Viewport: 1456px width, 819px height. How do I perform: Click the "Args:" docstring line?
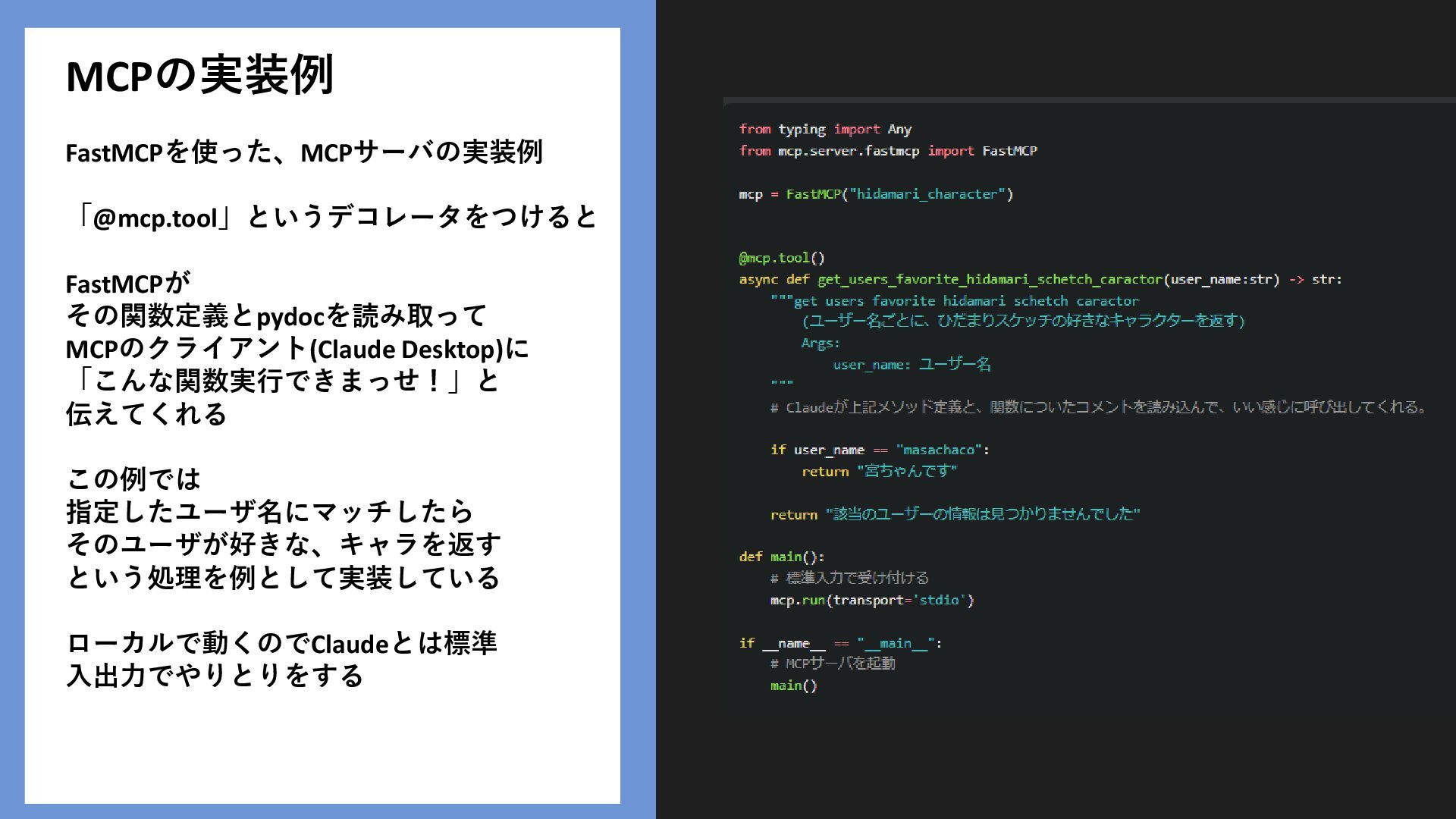(821, 344)
